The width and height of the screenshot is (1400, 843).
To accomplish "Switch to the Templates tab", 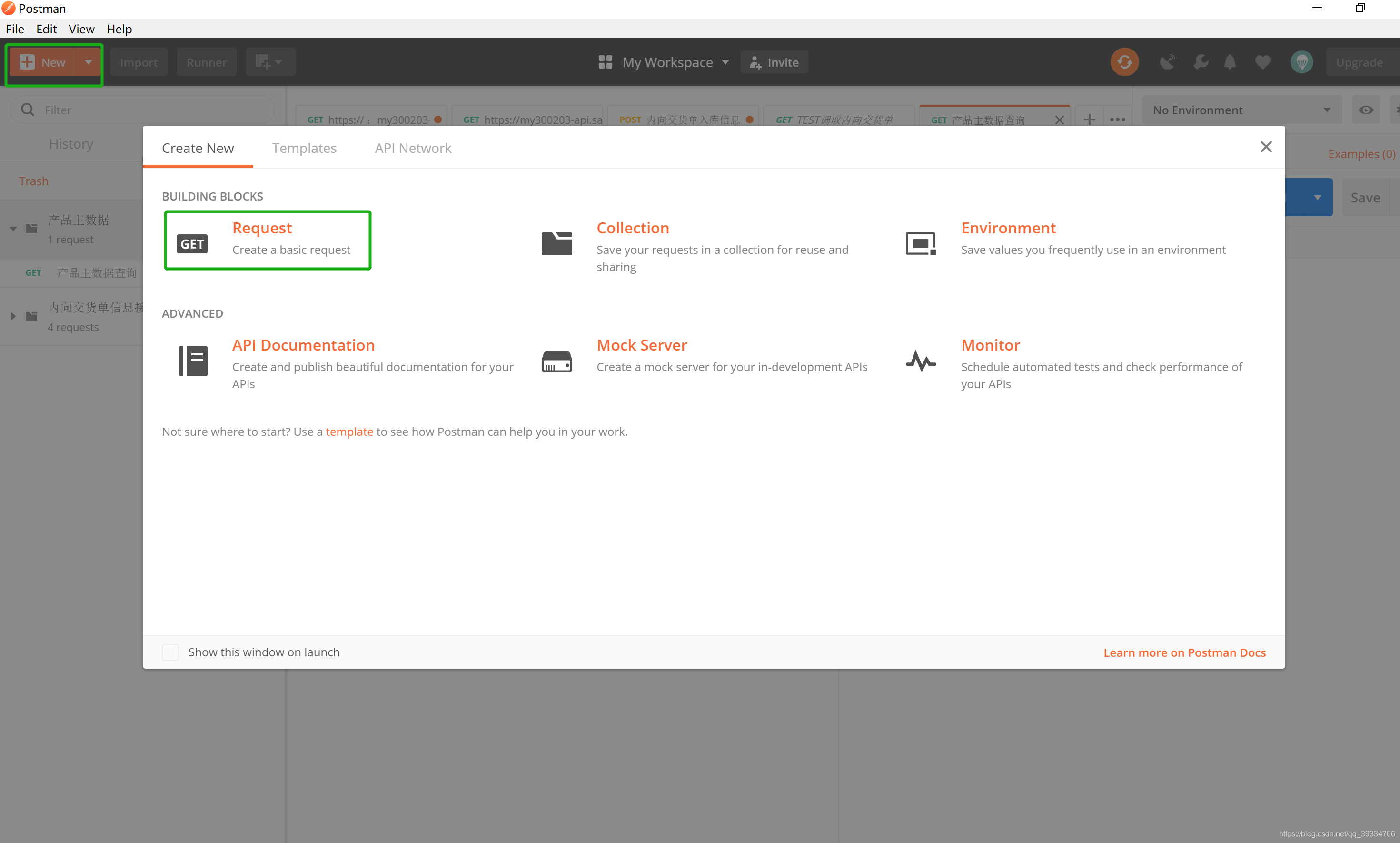I will 304,148.
